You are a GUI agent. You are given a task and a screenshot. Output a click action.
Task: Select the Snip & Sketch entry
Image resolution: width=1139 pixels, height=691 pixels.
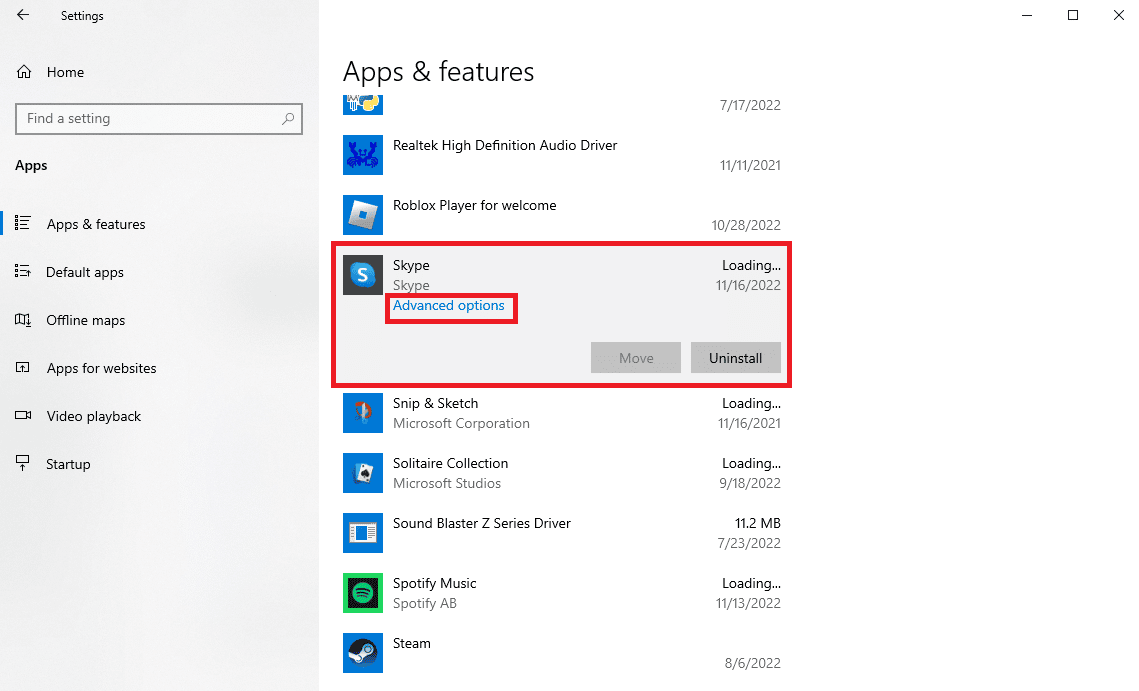[x=562, y=413]
